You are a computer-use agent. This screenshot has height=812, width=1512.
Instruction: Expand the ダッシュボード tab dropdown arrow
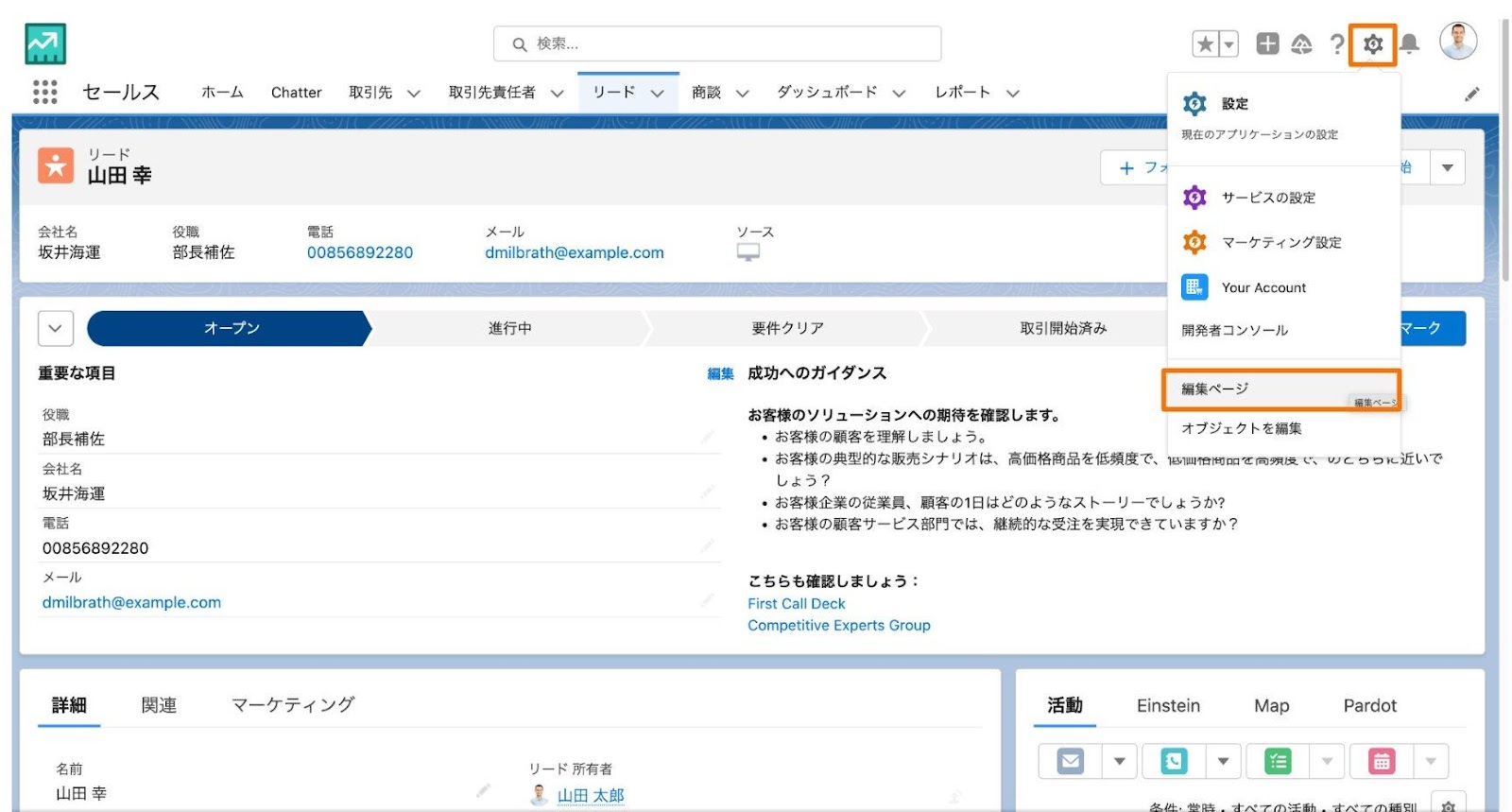899,94
